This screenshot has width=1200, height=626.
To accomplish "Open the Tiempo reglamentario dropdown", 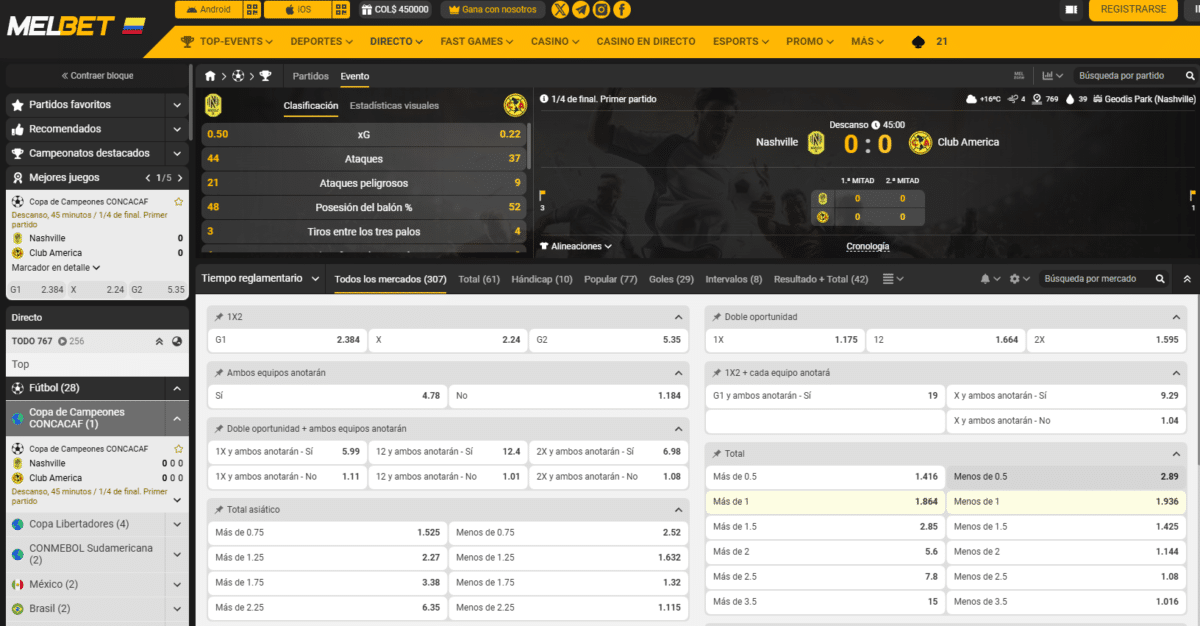I will 260,279.
